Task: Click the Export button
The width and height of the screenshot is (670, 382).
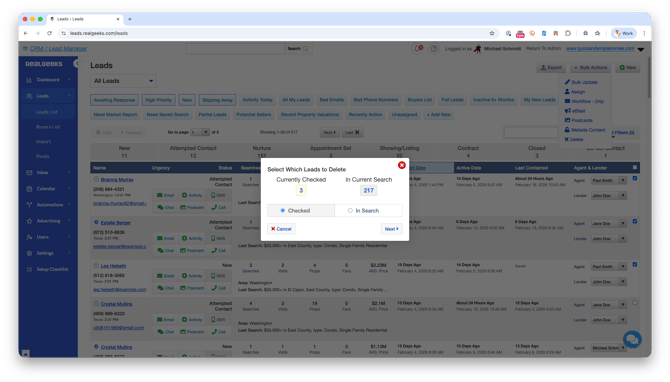Action: [x=551, y=68]
